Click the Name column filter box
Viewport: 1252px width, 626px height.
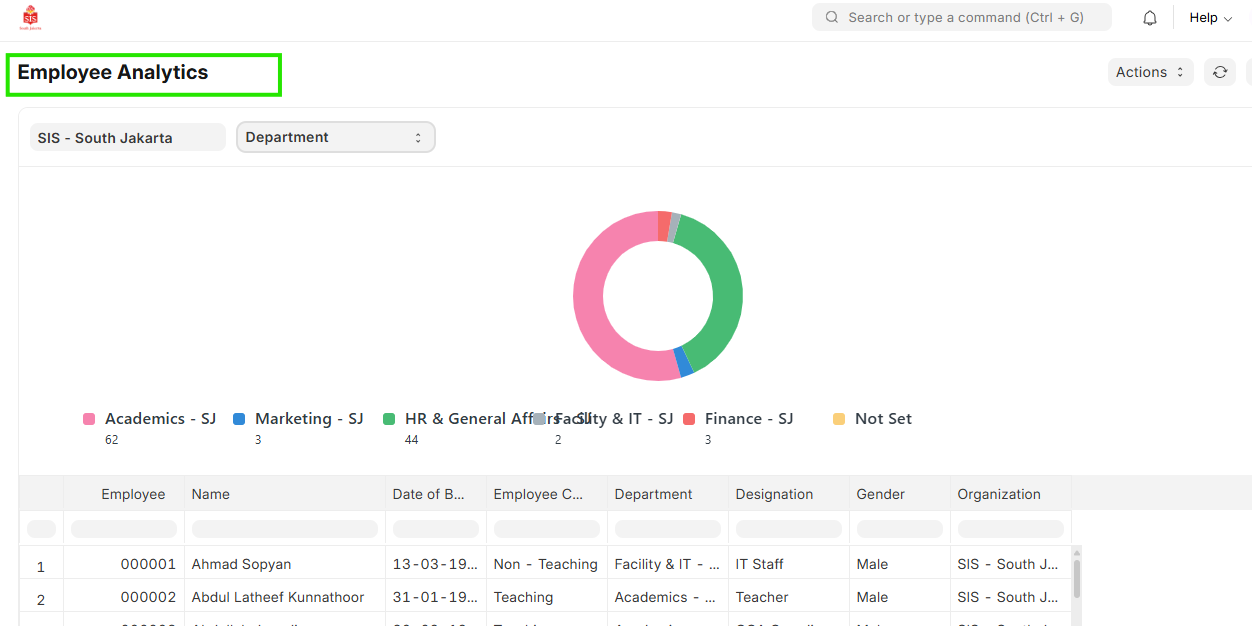[285, 529]
